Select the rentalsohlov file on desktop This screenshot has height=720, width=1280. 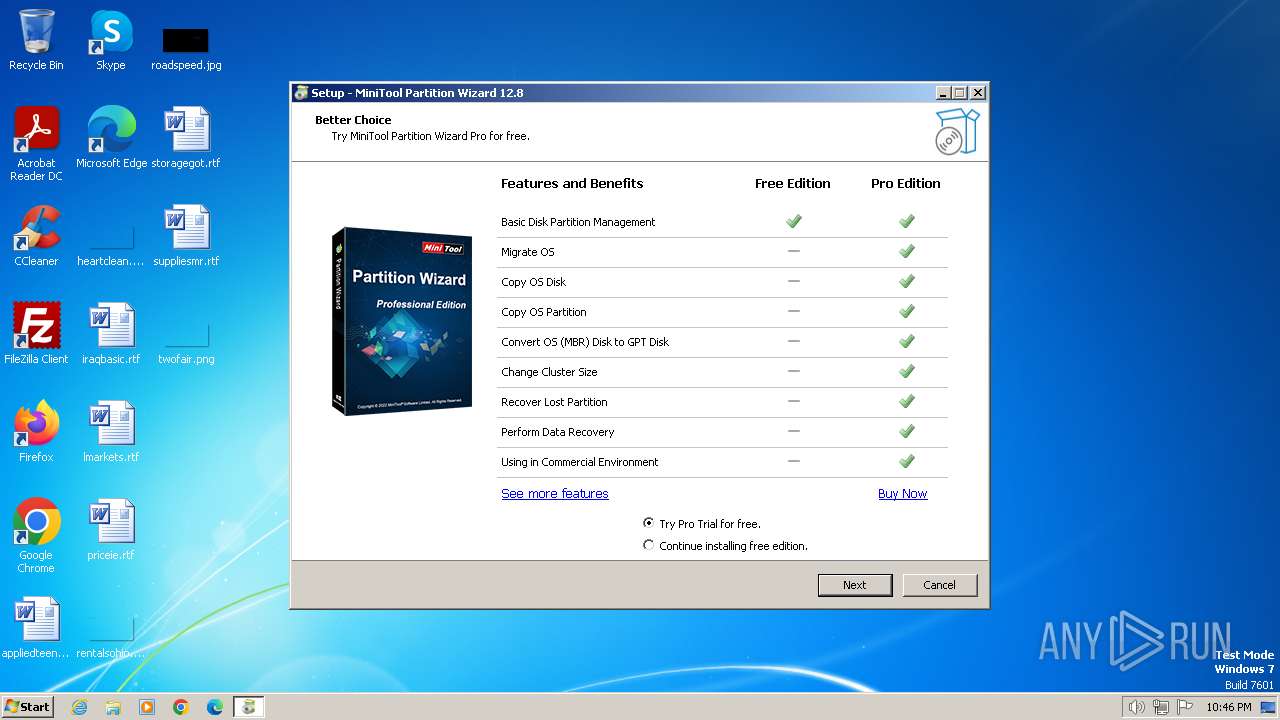click(111, 637)
